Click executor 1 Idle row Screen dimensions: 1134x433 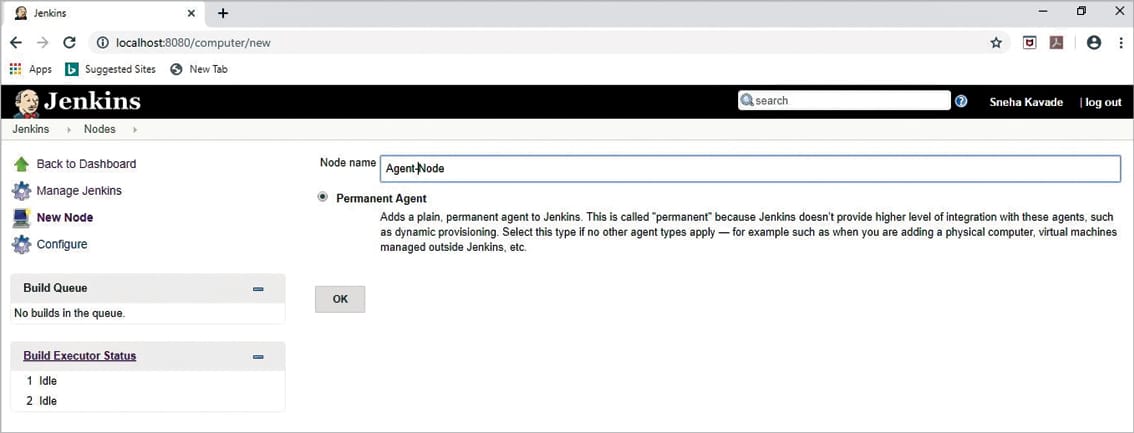click(41, 381)
